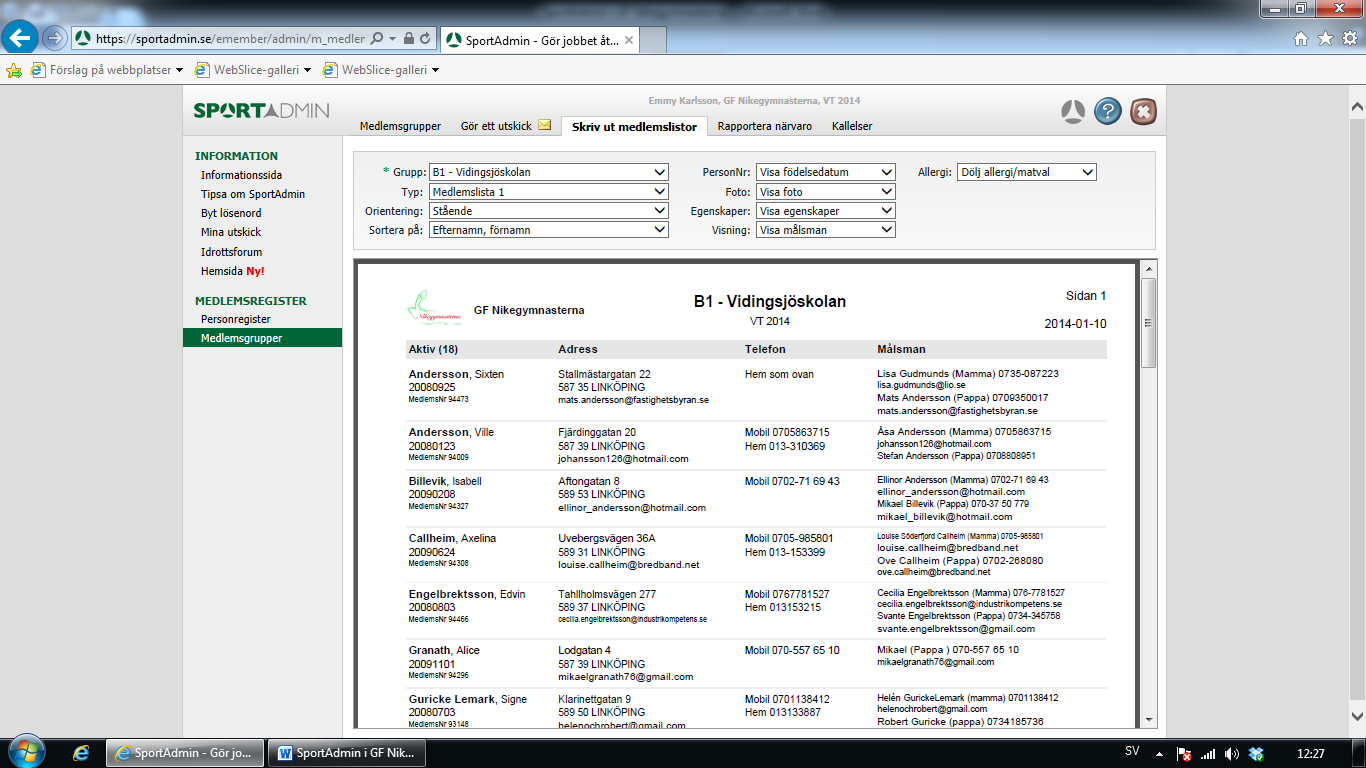The width and height of the screenshot is (1366, 768).
Task: Click the address Uvebergsvägen 36A
Action: [x=607, y=538]
